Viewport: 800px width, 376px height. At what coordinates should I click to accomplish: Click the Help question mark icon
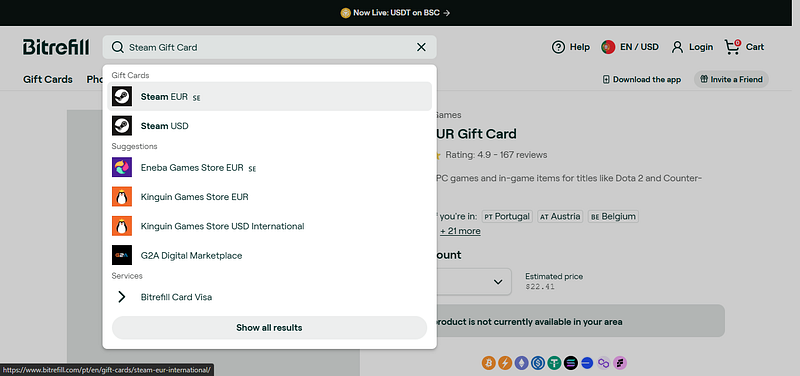(558, 47)
